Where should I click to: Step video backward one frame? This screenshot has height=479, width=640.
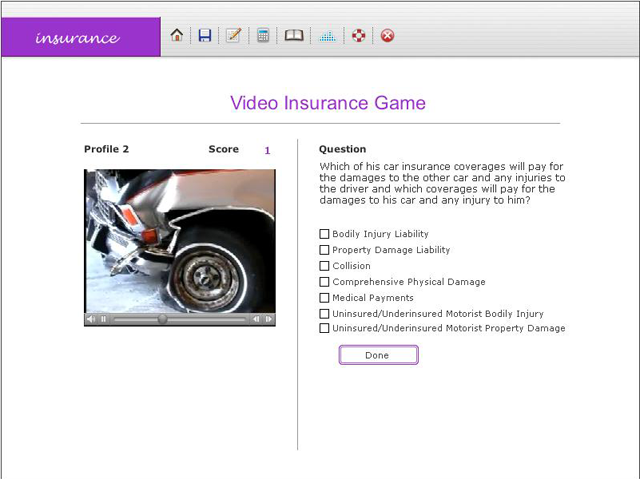click(x=256, y=319)
